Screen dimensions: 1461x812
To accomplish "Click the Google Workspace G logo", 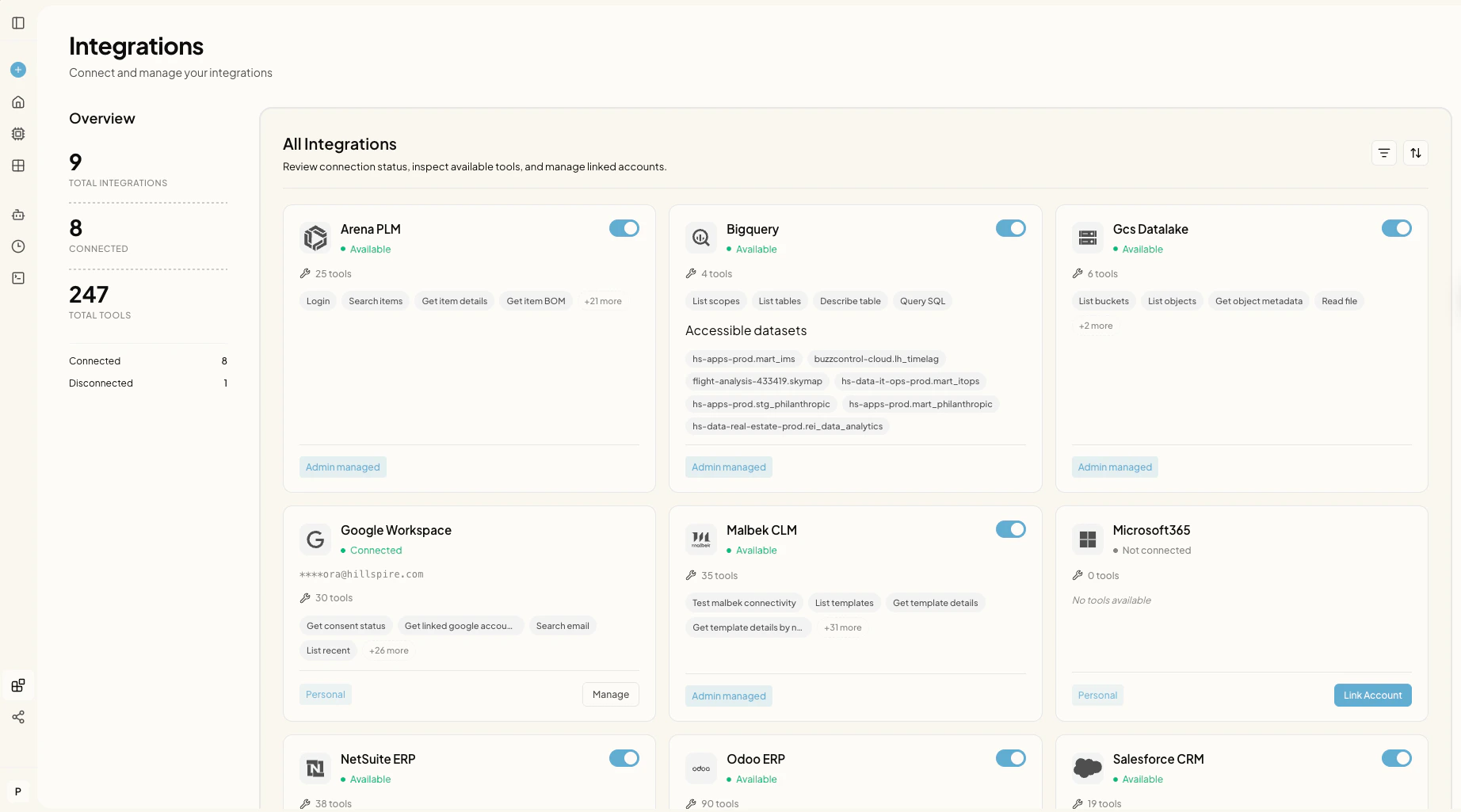I will tap(315, 539).
